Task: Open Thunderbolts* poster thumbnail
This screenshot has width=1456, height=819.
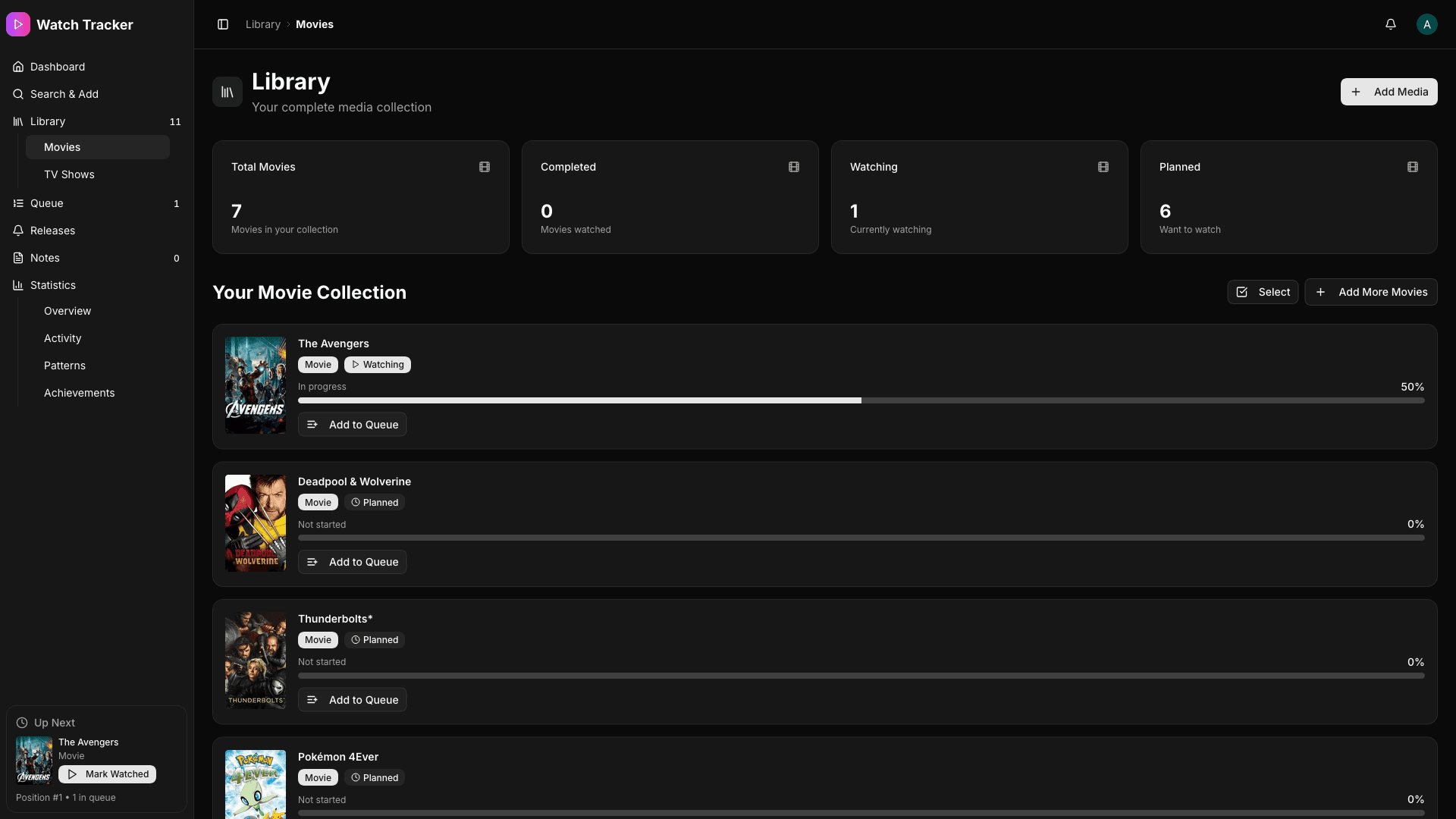Action: pyautogui.click(x=256, y=661)
